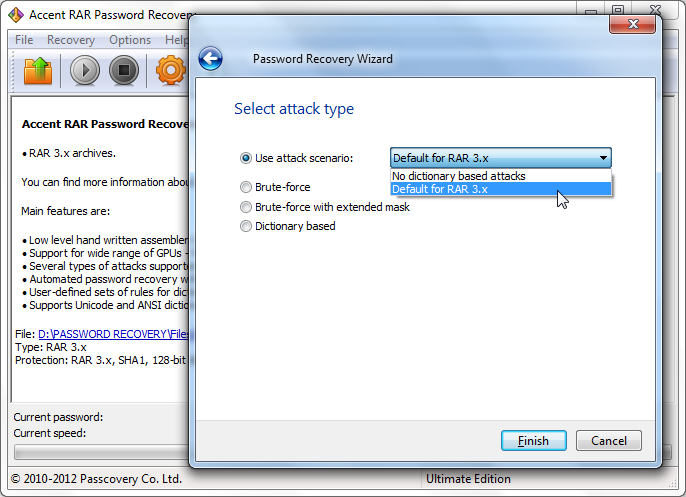This screenshot has height=497, width=686.
Task: Stop recovery with the stop icon
Action: pyautogui.click(x=124, y=70)
